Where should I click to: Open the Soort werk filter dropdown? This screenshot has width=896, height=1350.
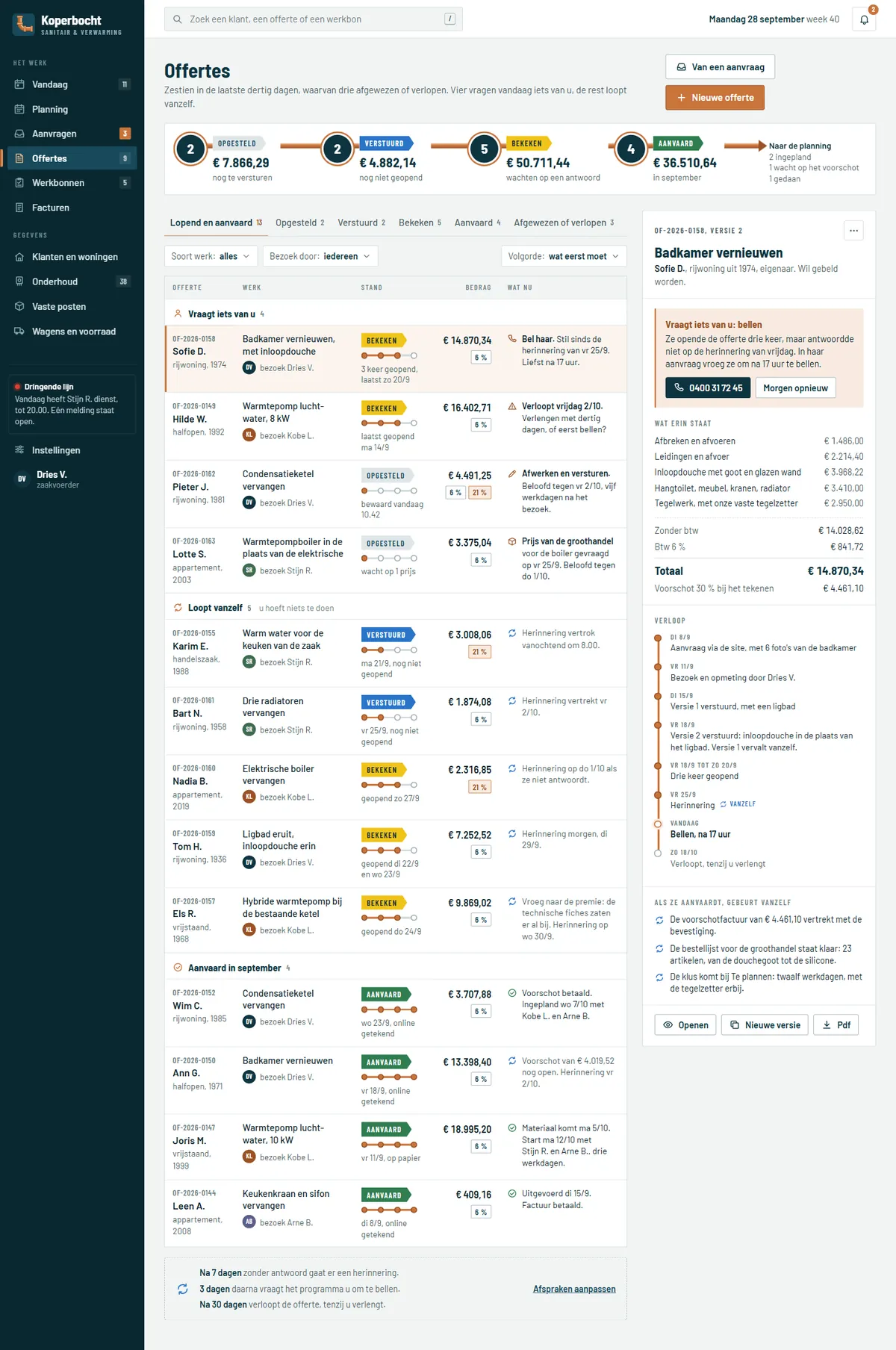click(x=211, y=256)
